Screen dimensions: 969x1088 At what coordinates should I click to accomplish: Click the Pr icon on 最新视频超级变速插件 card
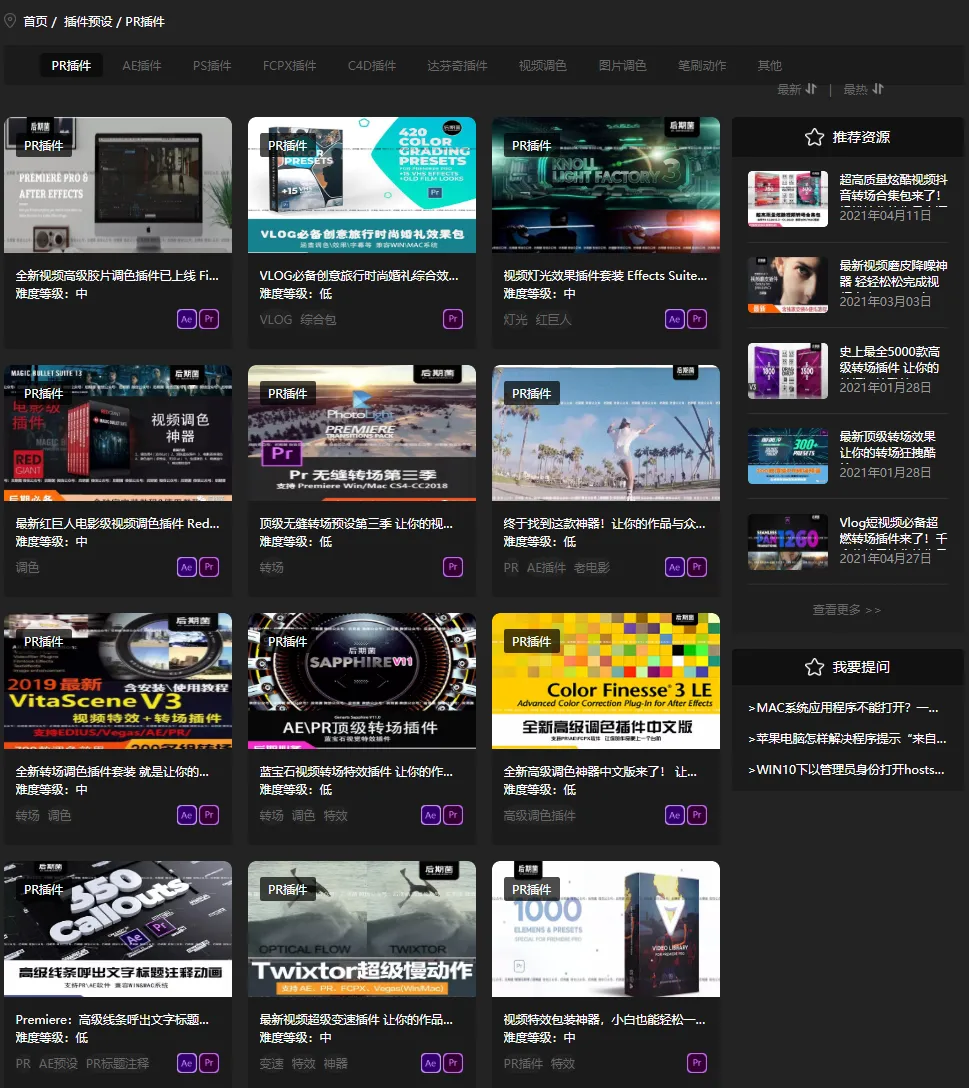tap(453, 1063)
